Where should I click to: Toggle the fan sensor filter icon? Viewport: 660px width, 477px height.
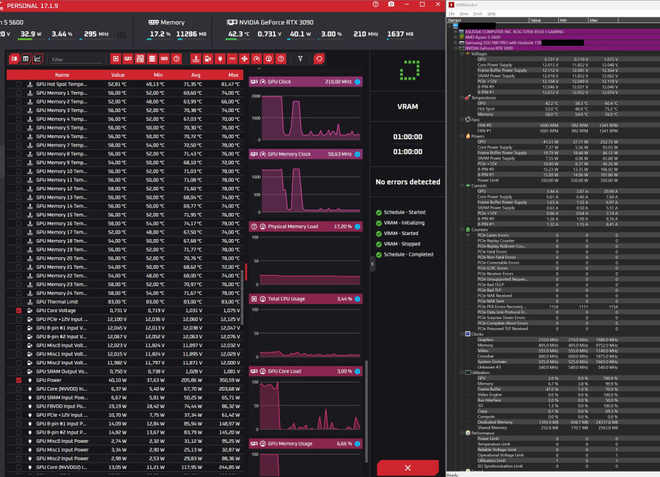click(244, 59)
